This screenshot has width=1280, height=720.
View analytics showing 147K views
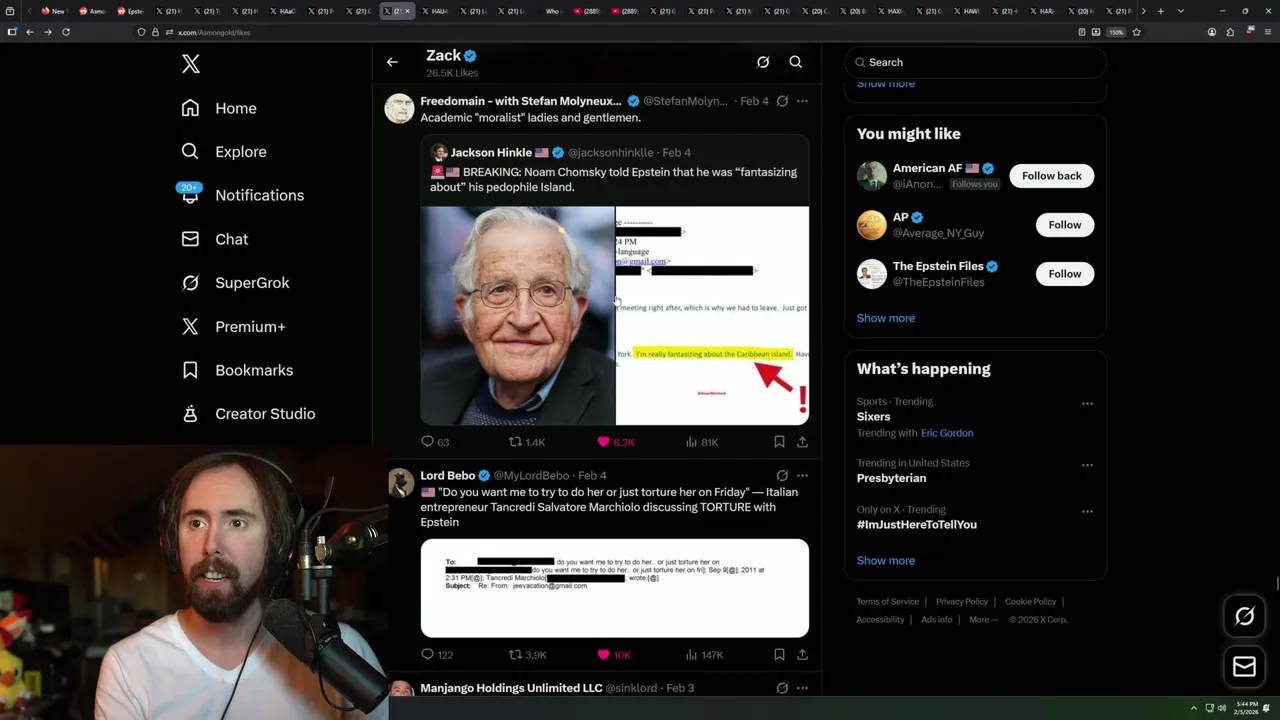click(704, 655)
